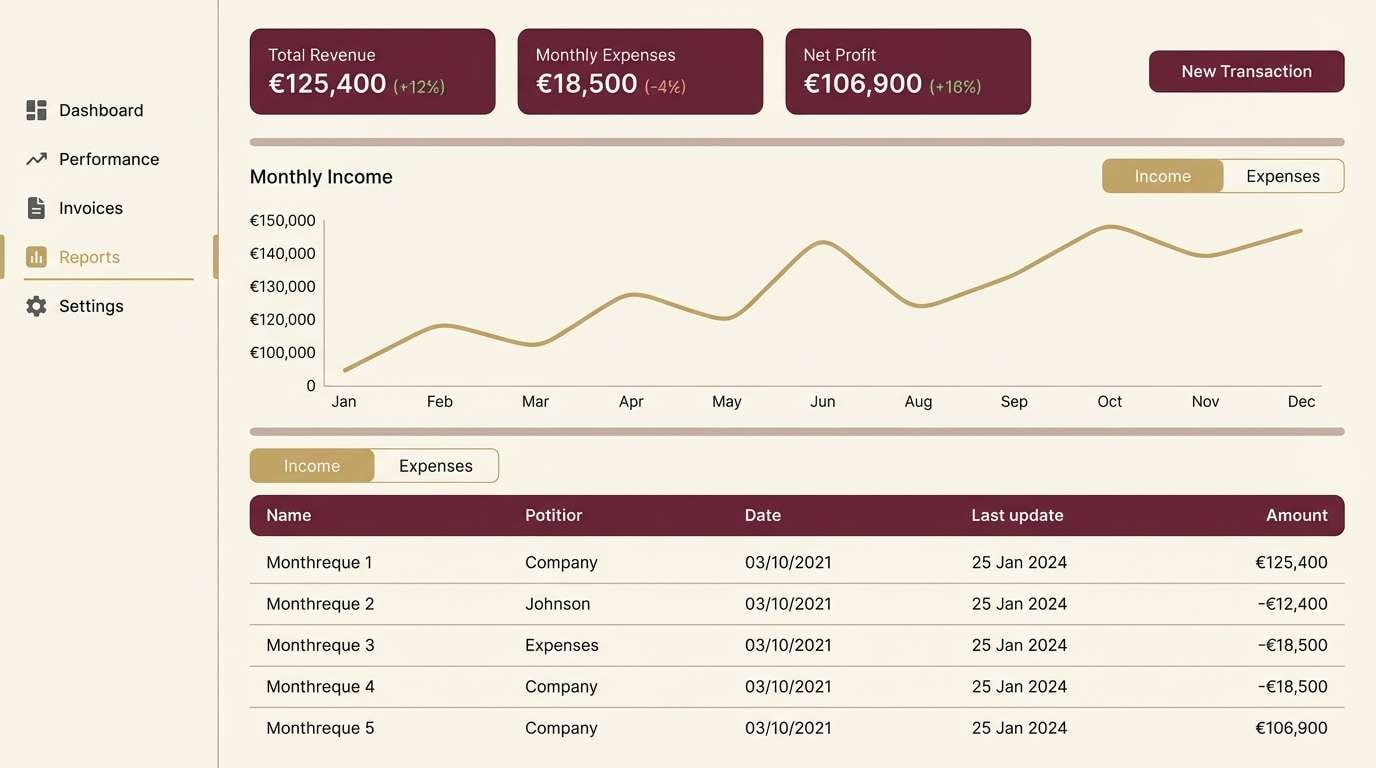
Task: Sort by the Amount column header
Action: click(x=1296, y=514)
